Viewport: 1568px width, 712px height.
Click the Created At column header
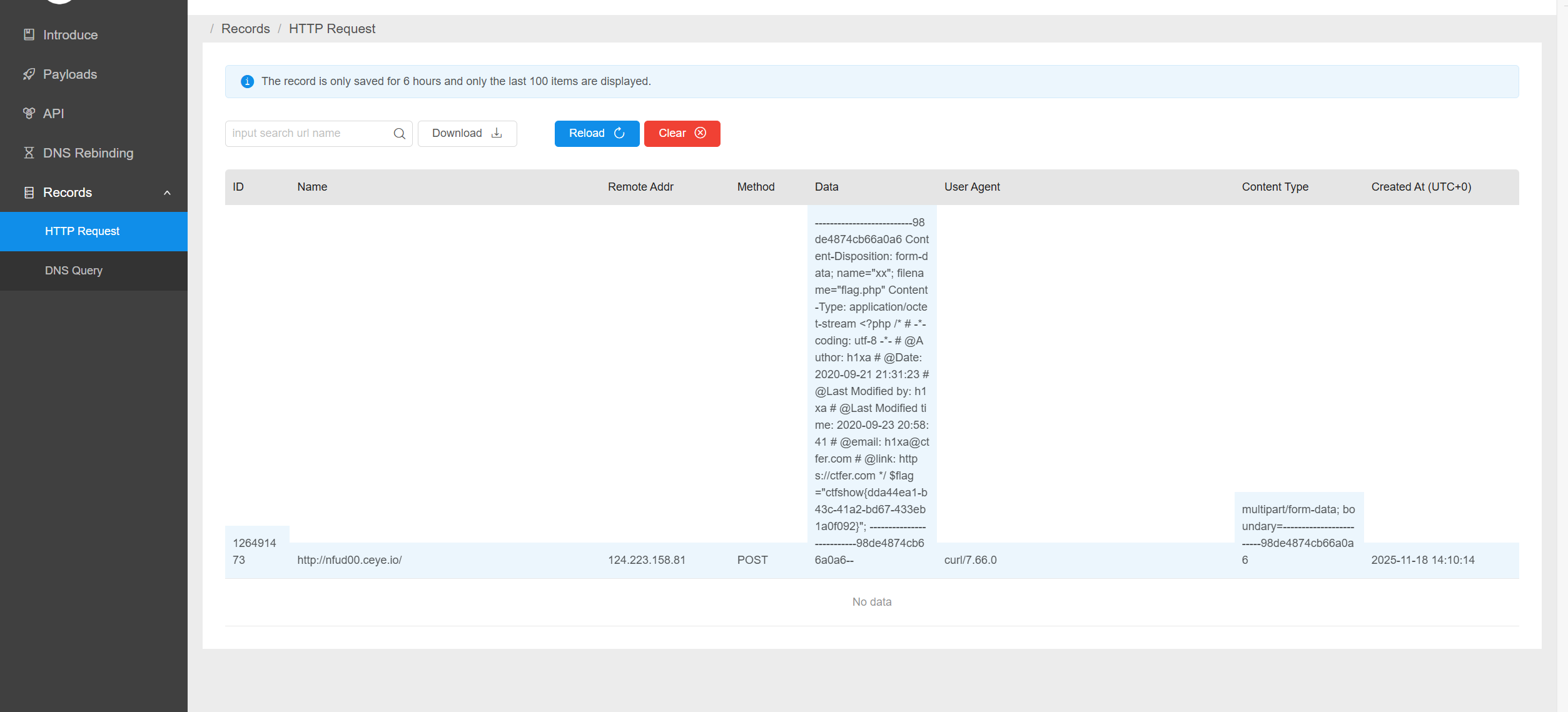pyautogui.click(x=1420, y=187)
